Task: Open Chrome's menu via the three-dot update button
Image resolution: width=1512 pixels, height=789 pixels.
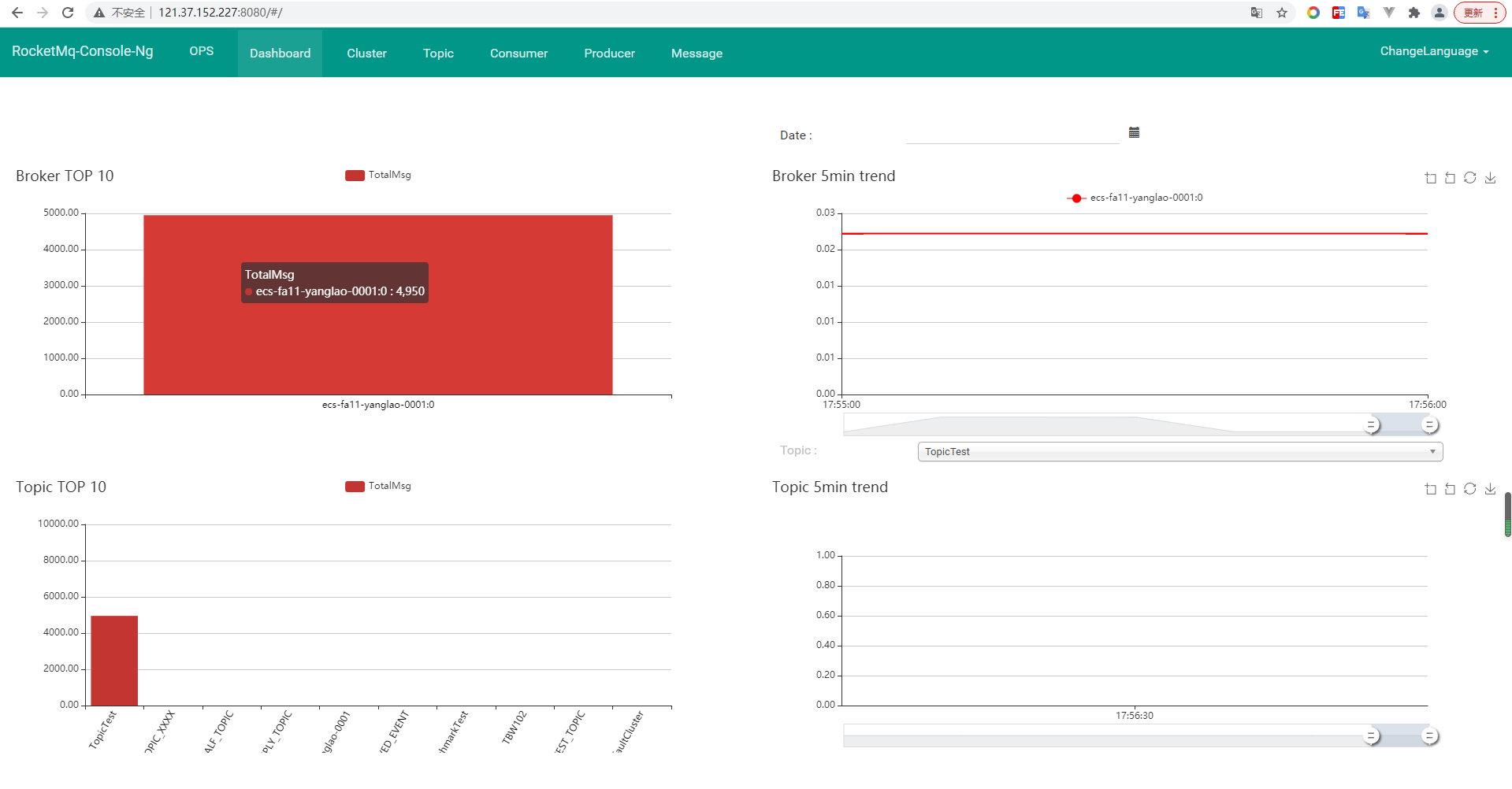Action: point(1480,13)
